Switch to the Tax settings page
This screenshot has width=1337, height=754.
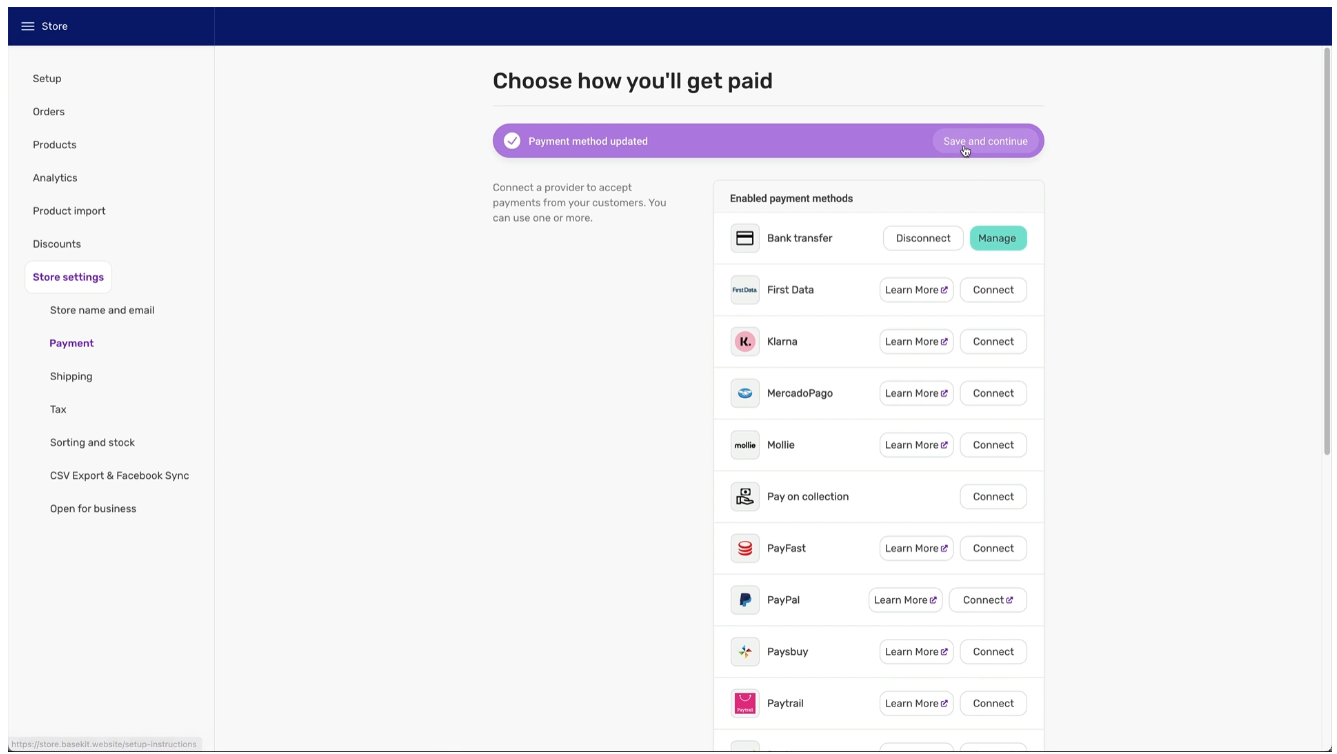tap(57, 409)
